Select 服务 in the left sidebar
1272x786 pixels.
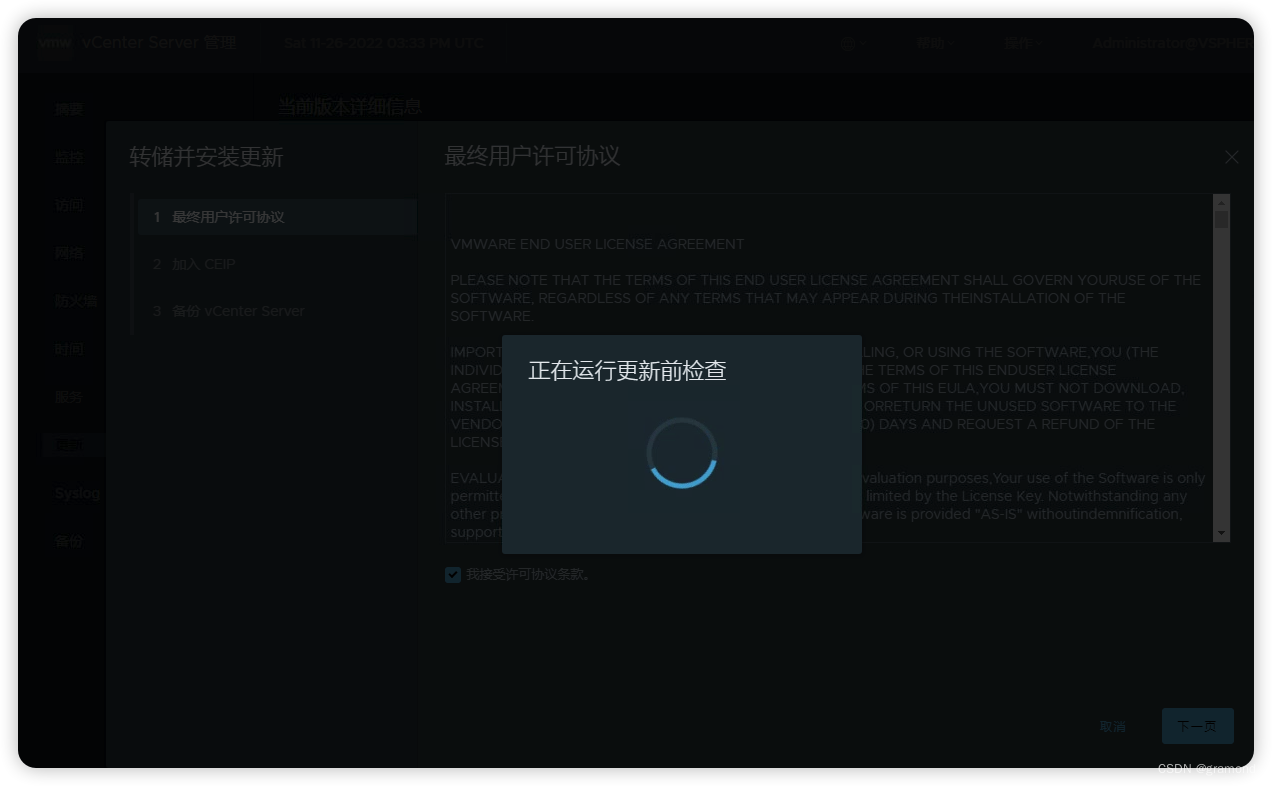[69, 397]
